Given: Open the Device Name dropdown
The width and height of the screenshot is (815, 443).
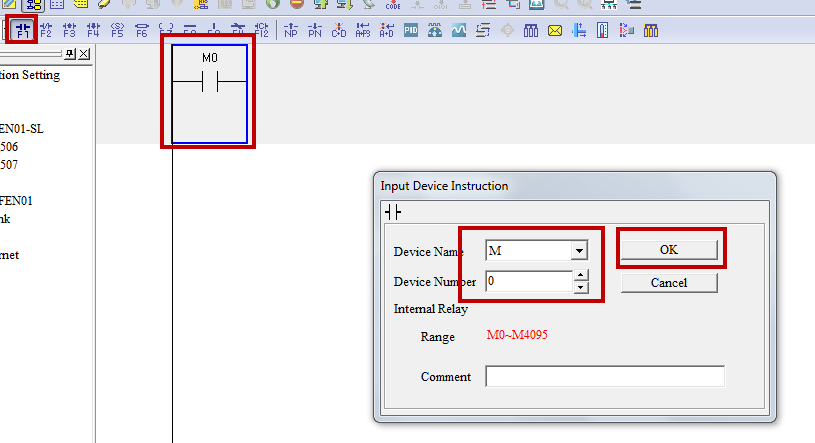Looking at the screenshot, I should (x=578, y=251).
